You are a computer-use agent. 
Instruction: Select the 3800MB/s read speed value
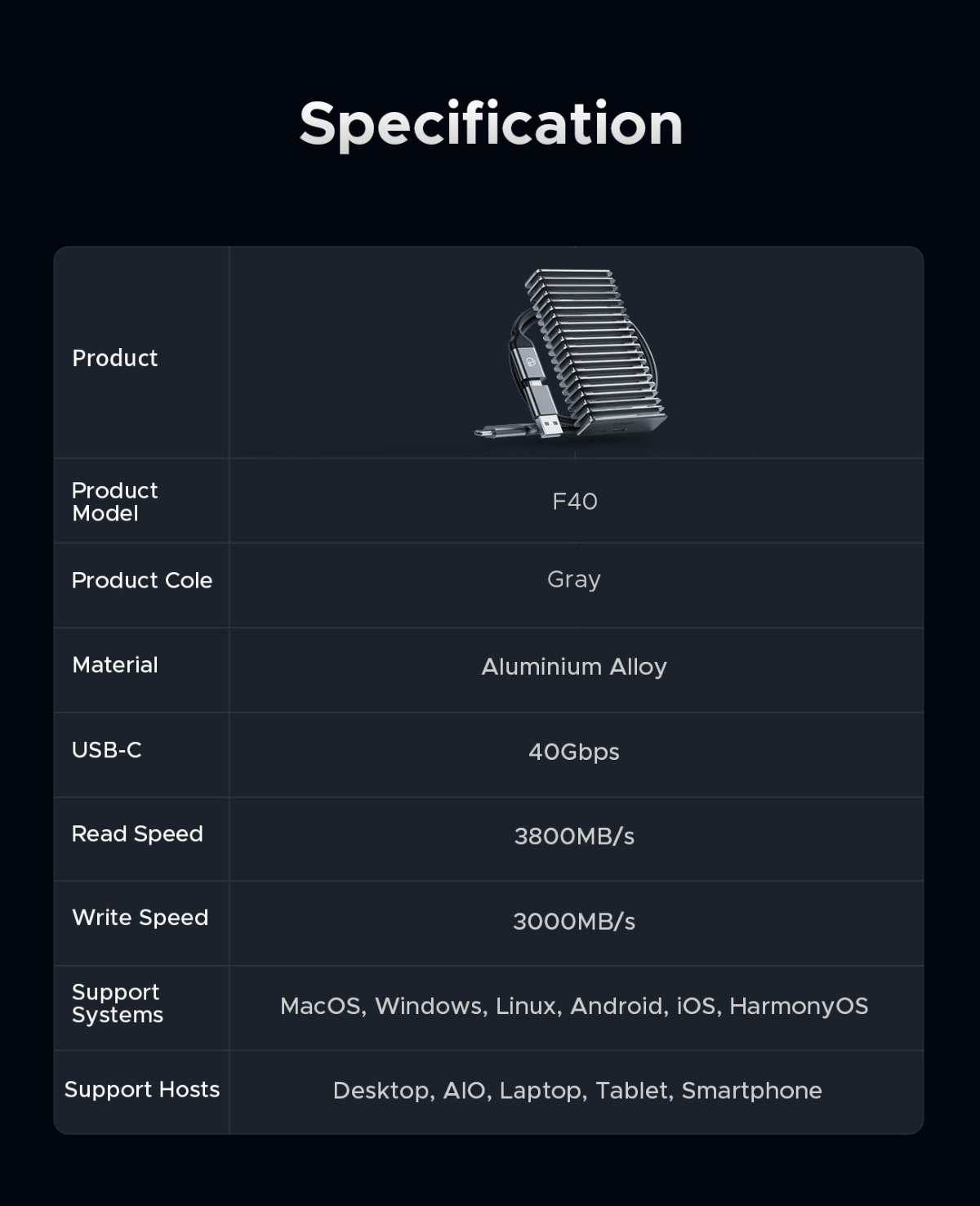[x=574, y=837]
